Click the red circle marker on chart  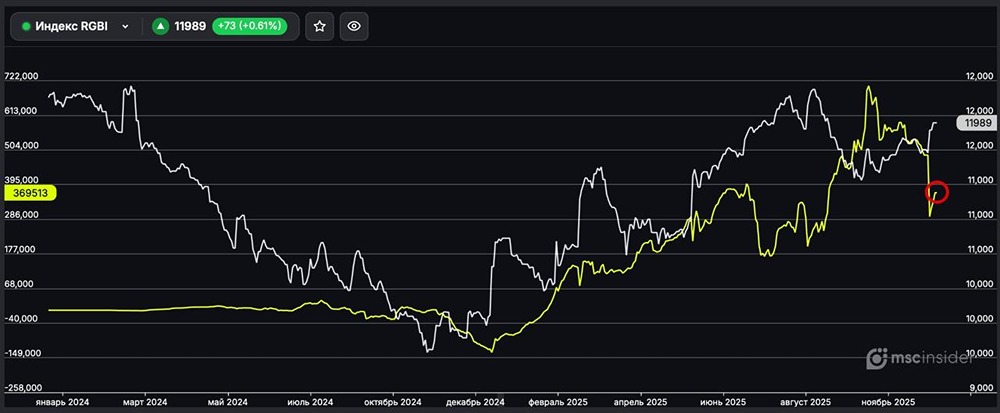pos(937,192)
